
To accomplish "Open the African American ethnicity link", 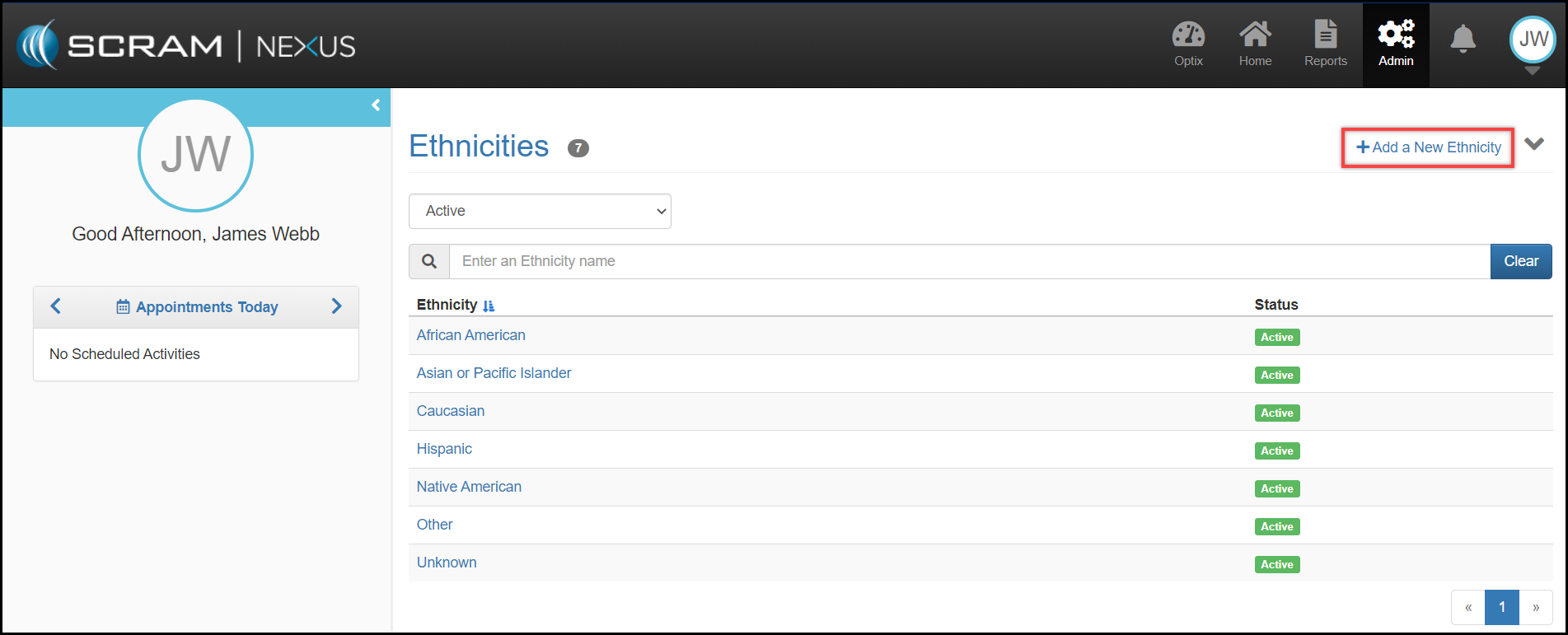I will click(x=470, y=335).
